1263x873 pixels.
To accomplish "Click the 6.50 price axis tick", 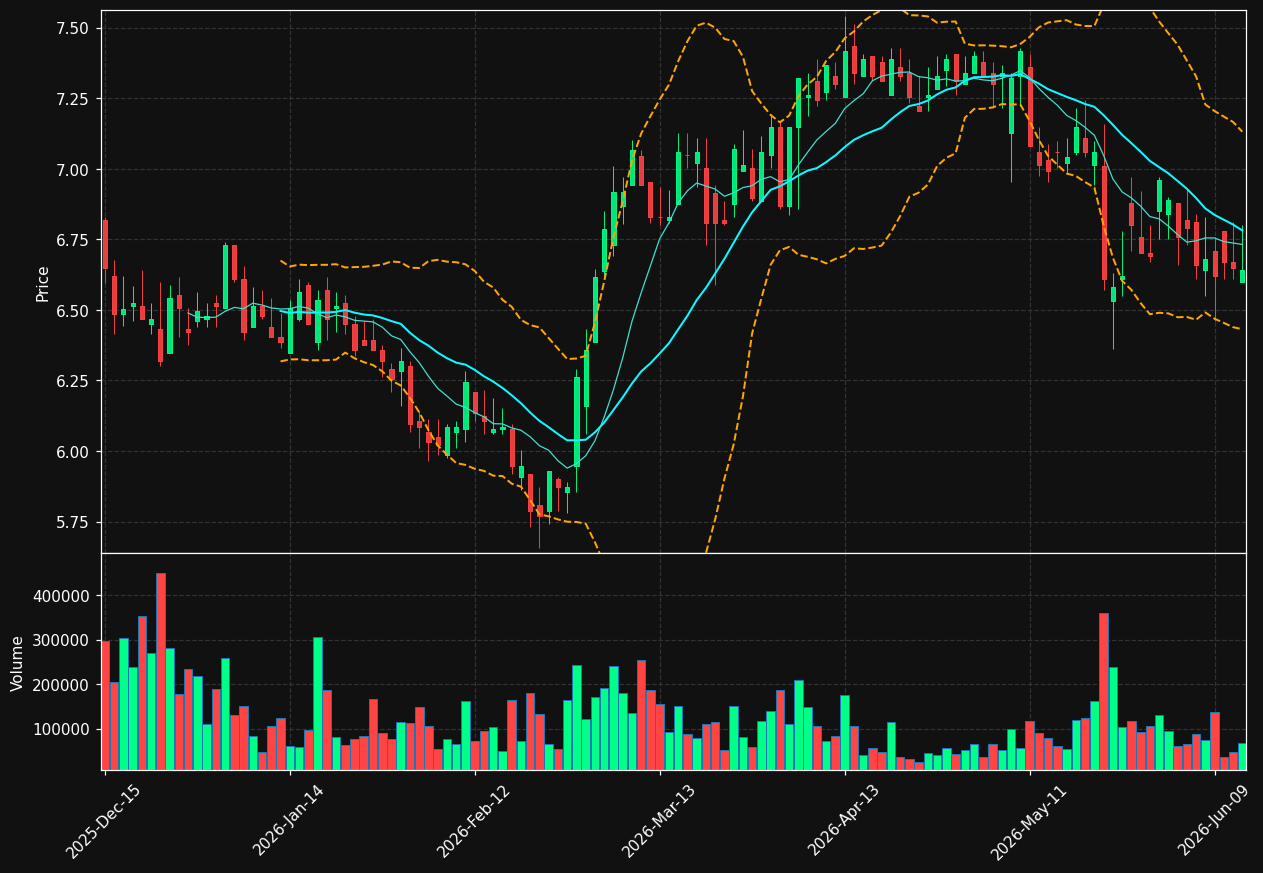I will (x=73, y=311).
